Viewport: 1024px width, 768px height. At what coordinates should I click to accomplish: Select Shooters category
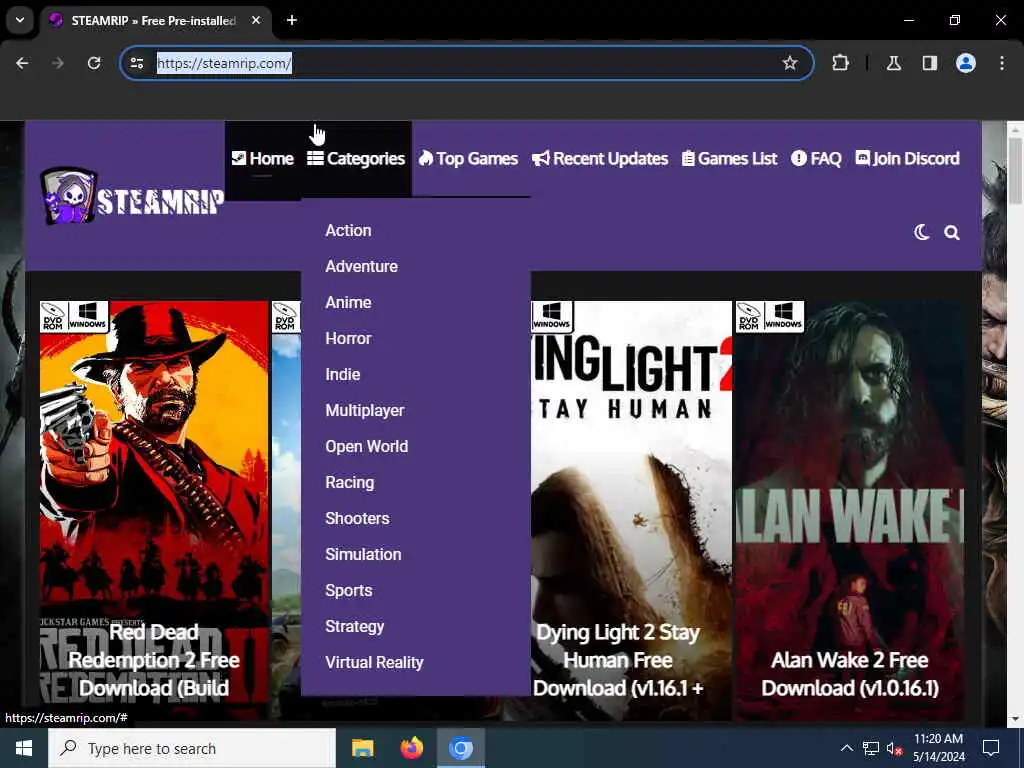[357, 518]
